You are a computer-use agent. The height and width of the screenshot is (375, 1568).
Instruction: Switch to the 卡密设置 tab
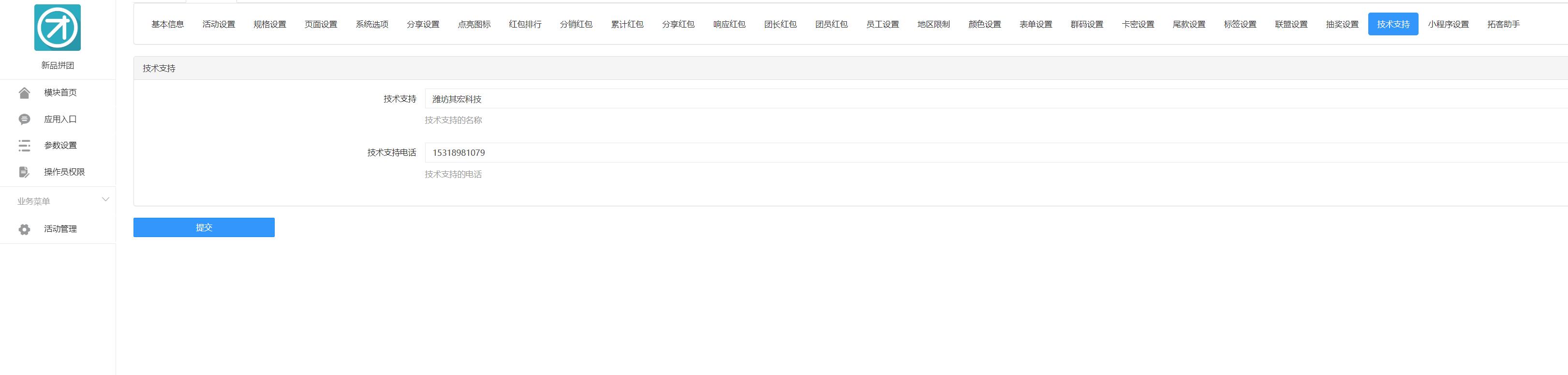click(x=1138, y=24)
